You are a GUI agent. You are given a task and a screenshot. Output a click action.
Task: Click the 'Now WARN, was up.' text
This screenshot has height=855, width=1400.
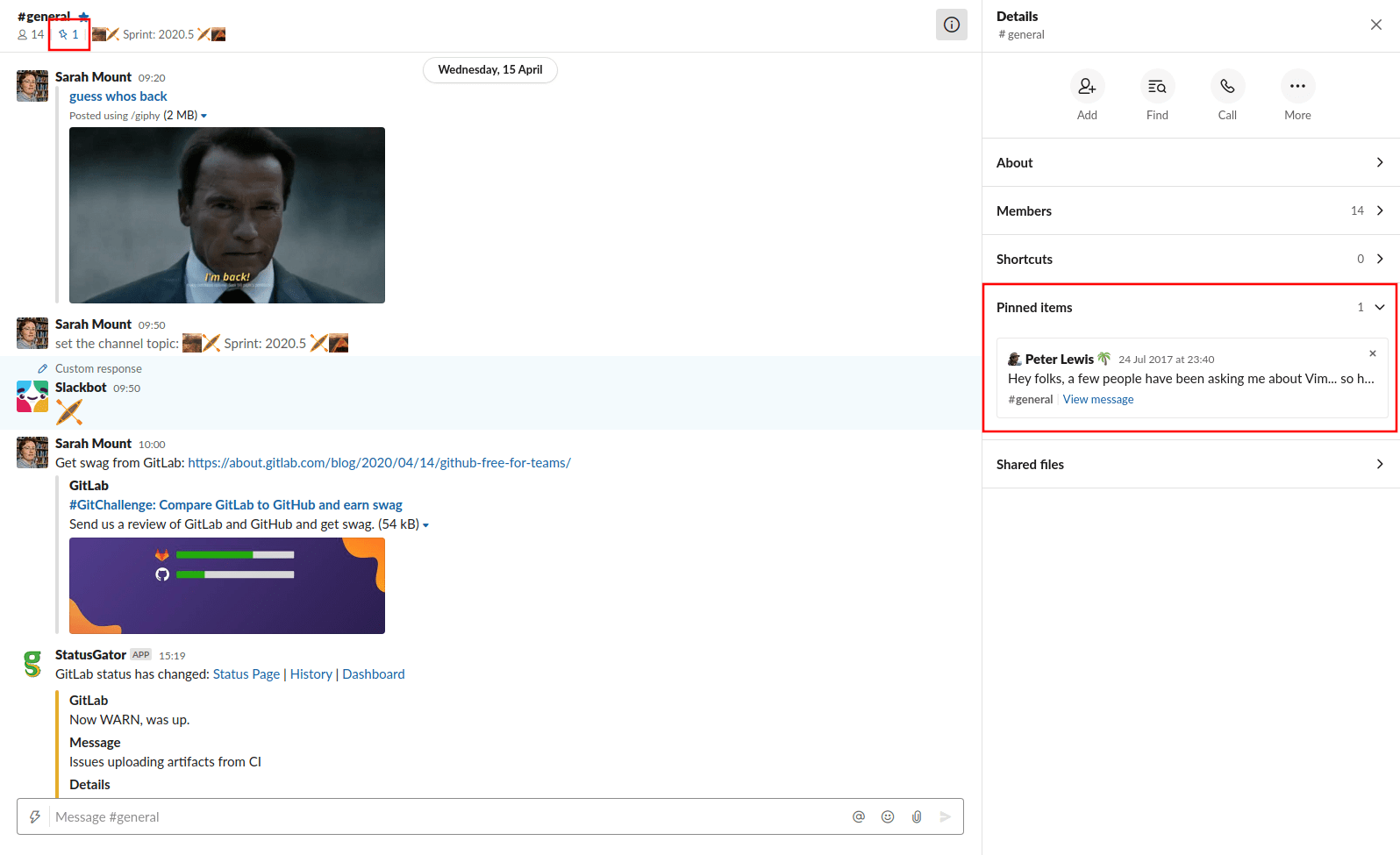[129, 720]
